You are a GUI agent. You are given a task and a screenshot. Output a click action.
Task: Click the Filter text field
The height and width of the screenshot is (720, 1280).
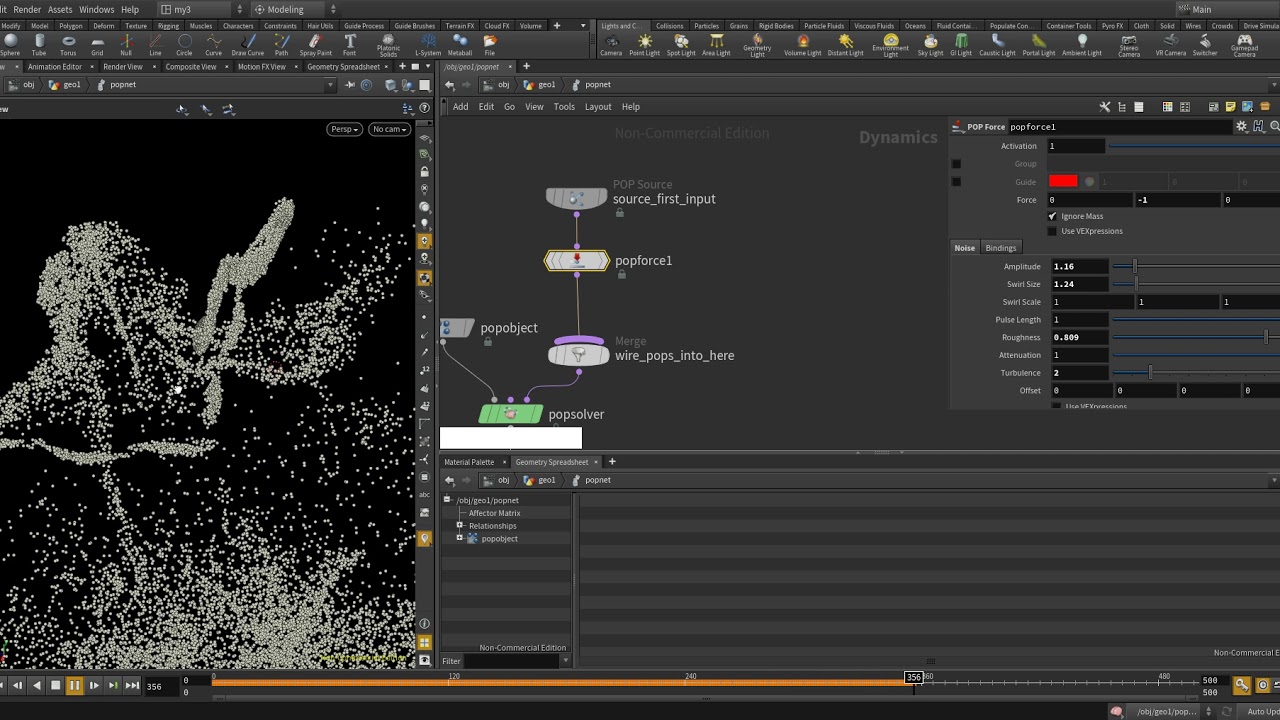(x=511, y=661)
